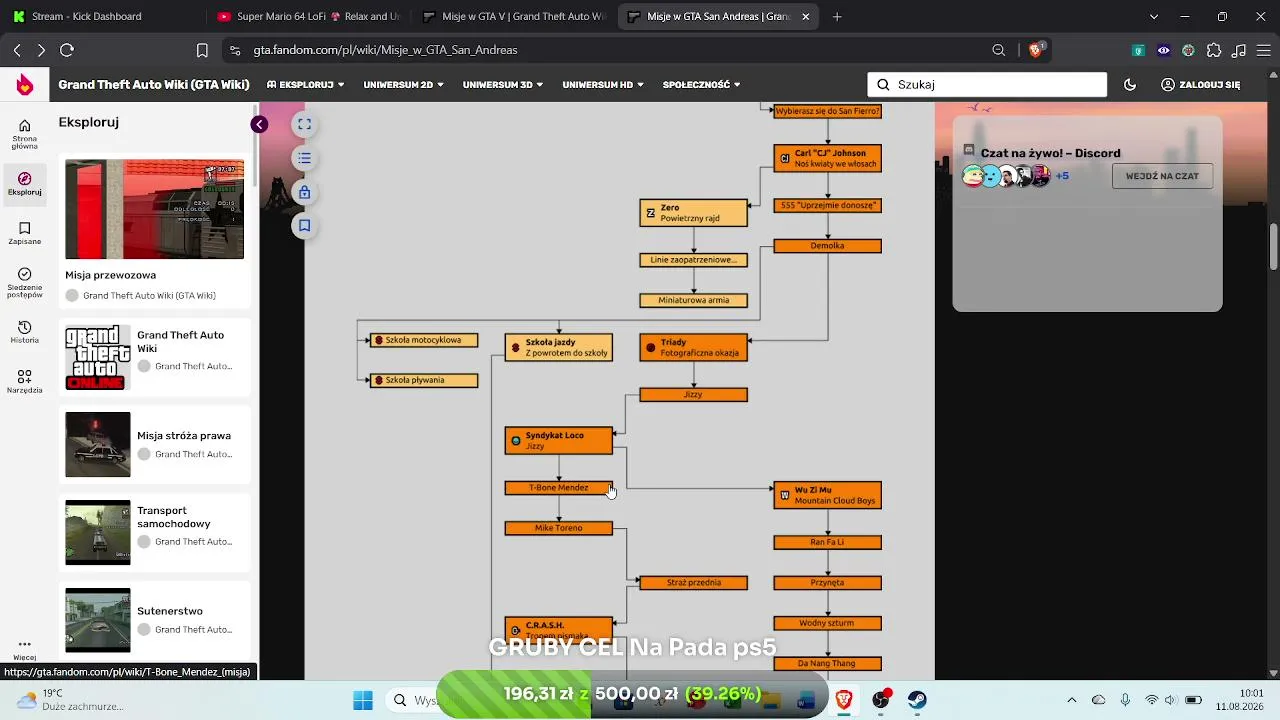
Task: Open the media control music note icon
Action: (1239, 50)
